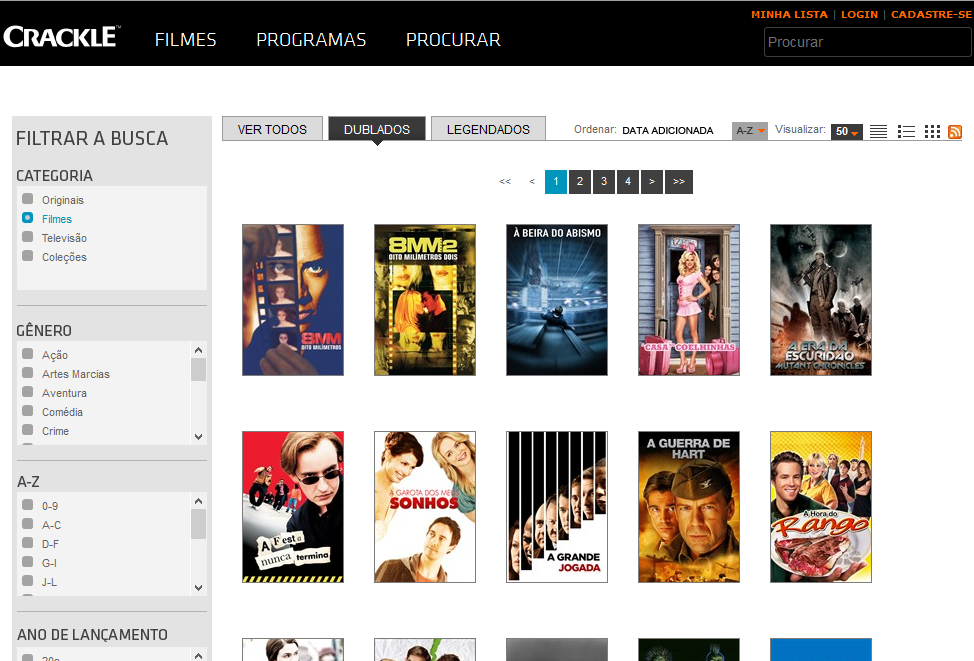Go to the first page with << arrows
The width and height of the screenshot is (974, 661).
pyautogui.click(x=505, y=181)
